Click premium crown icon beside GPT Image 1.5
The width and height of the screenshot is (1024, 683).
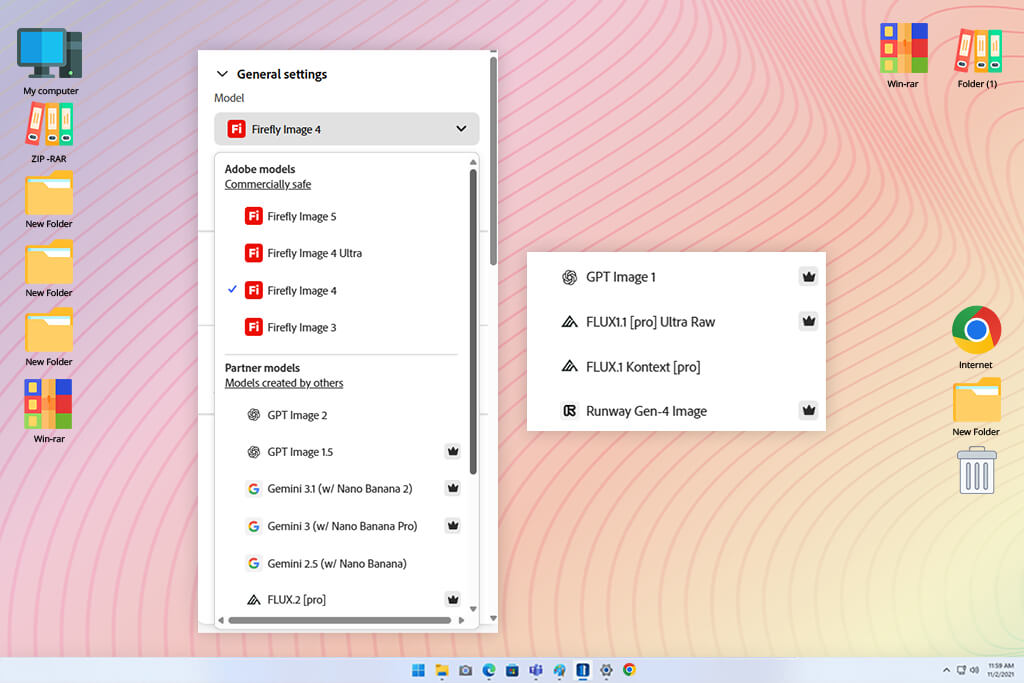click(x=453, y=451)
